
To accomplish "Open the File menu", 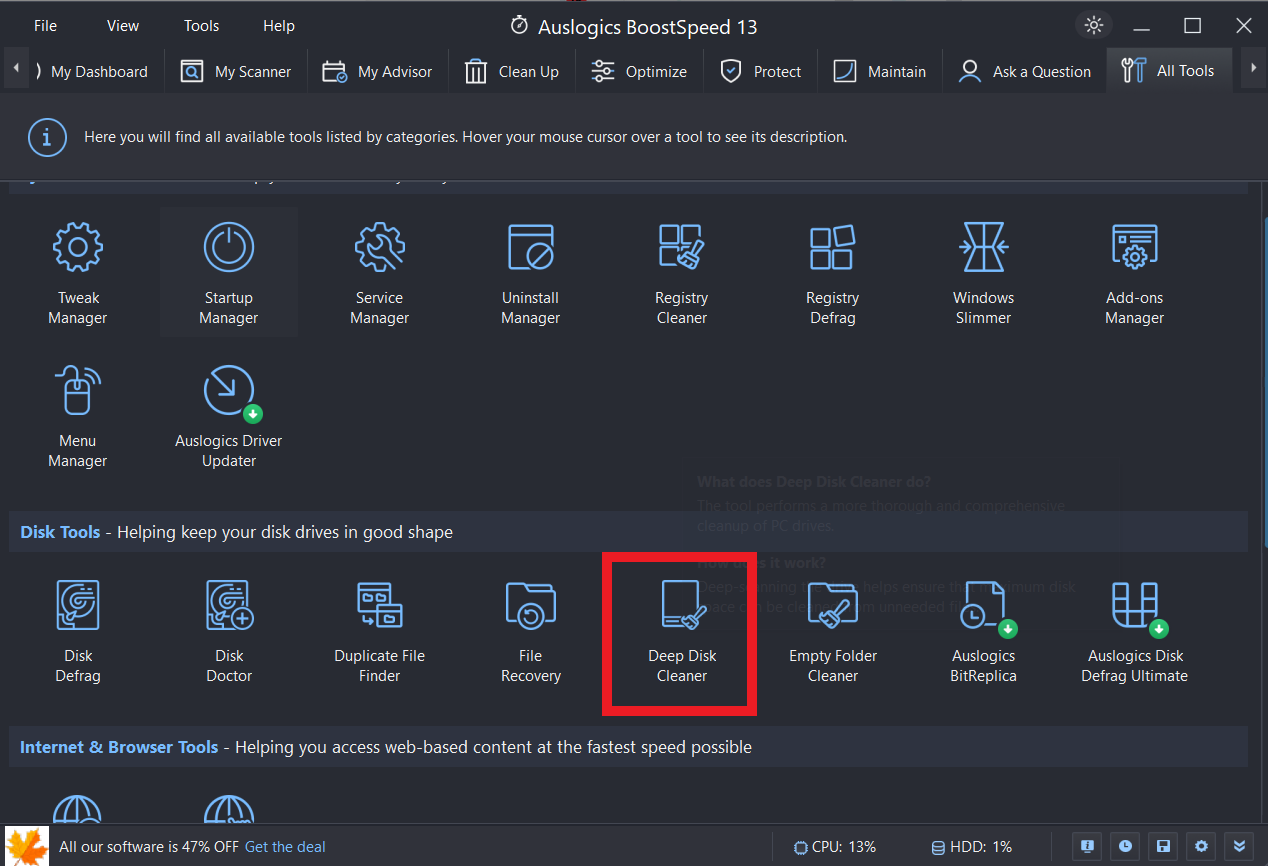I will [x=46, y=26].
